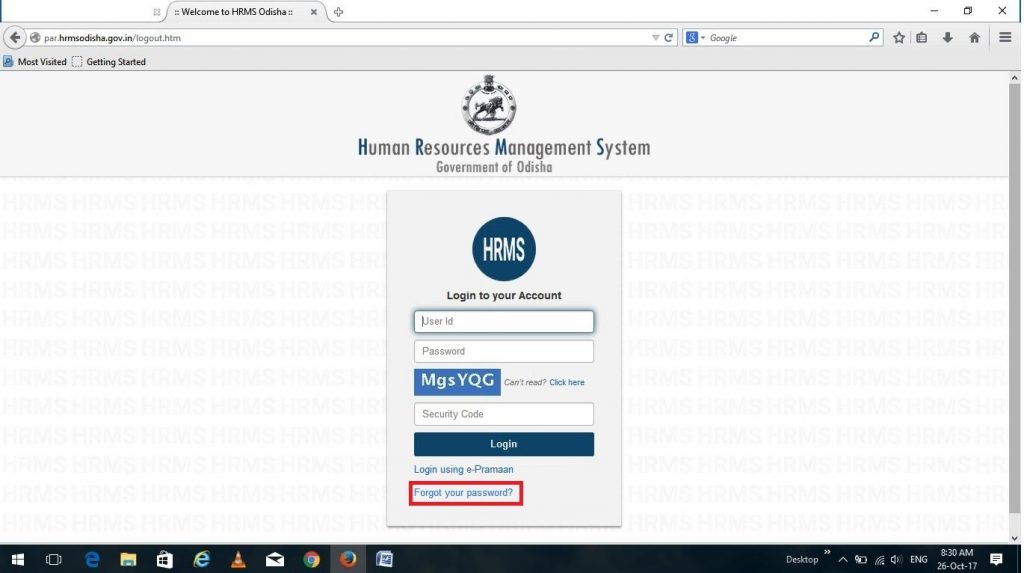Viewport: 1024px width, 573px height.
Task: Click the MgsYQG captcha image
Action: click(457, 382)
